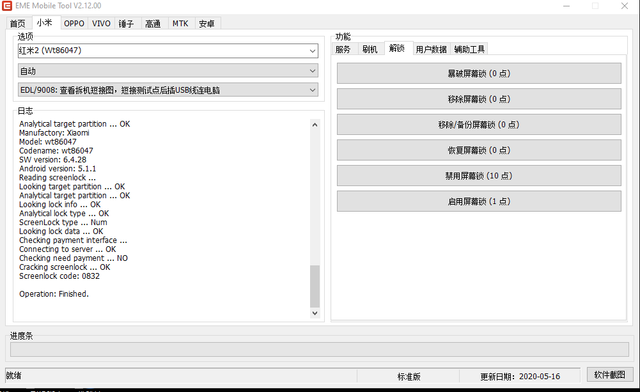Screen dimensions: 640x392
Task: Click the EME Mobile Tool app icon
Action: click(x=7, y=6)
